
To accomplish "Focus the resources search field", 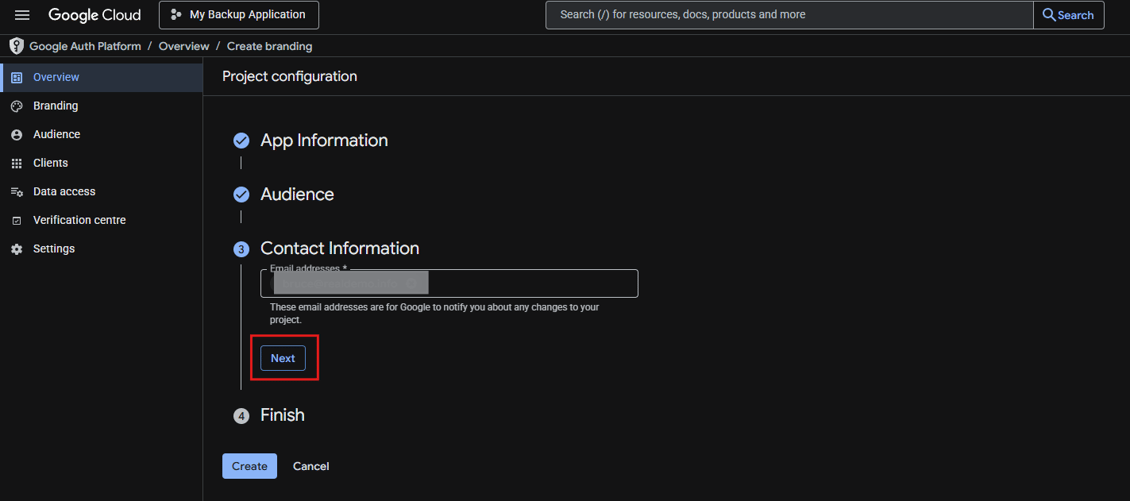I will tap(789, 14).
